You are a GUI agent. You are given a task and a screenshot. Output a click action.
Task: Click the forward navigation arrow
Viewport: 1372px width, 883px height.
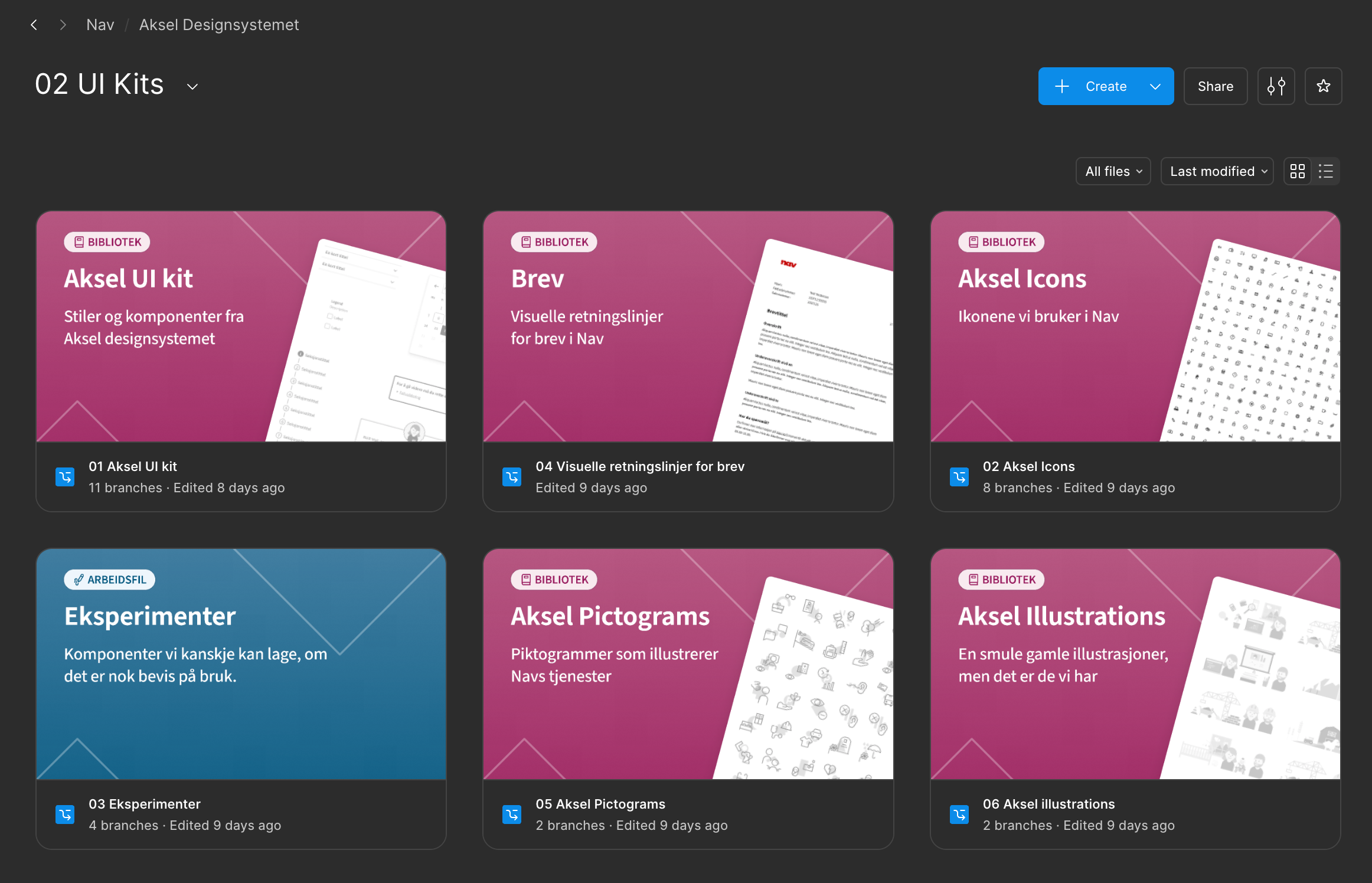tap(63, 25)
